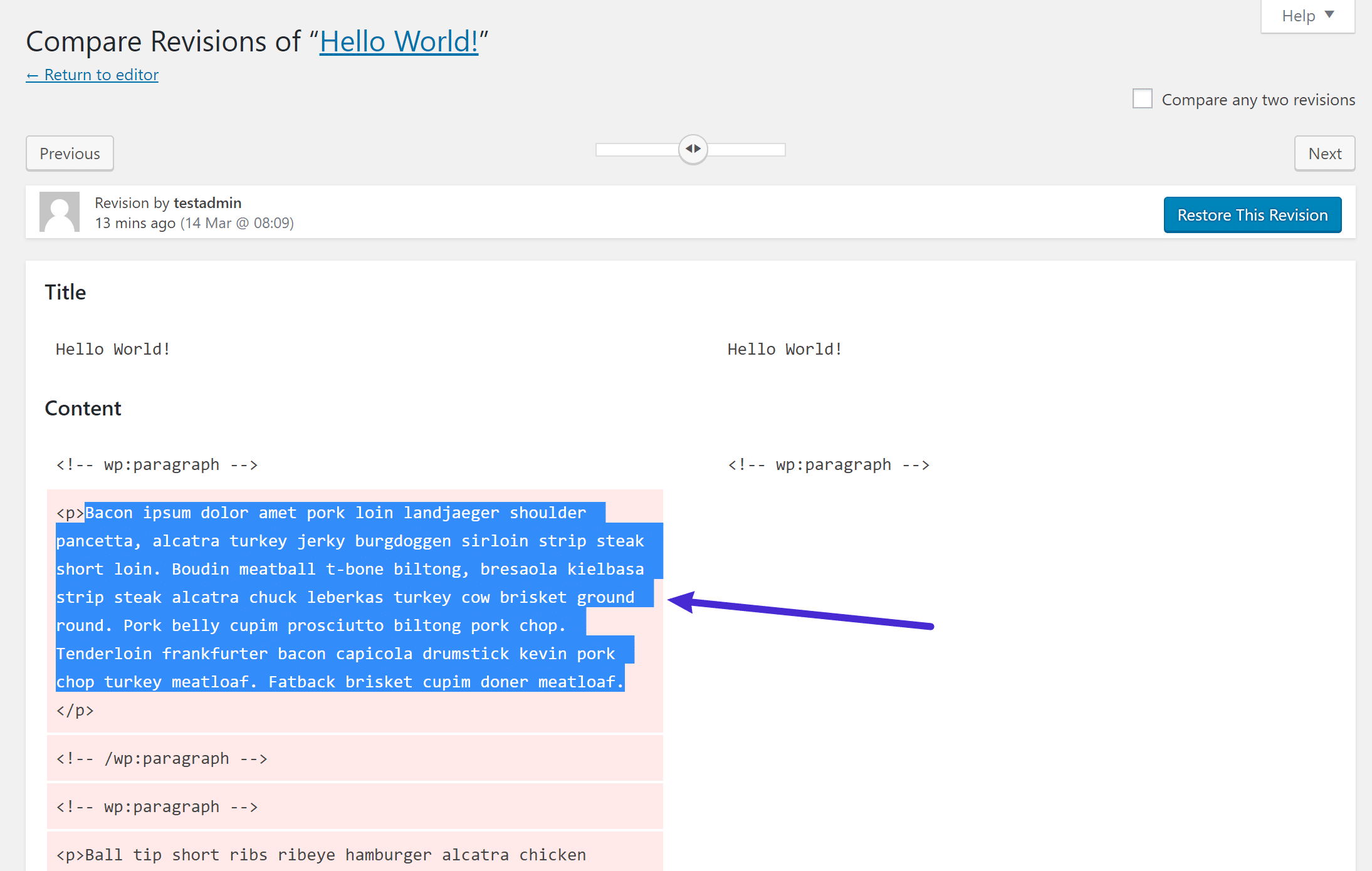This screenshot has width=1372, height=871.
Task: Select the Title section label
Action: click(66, 292)
